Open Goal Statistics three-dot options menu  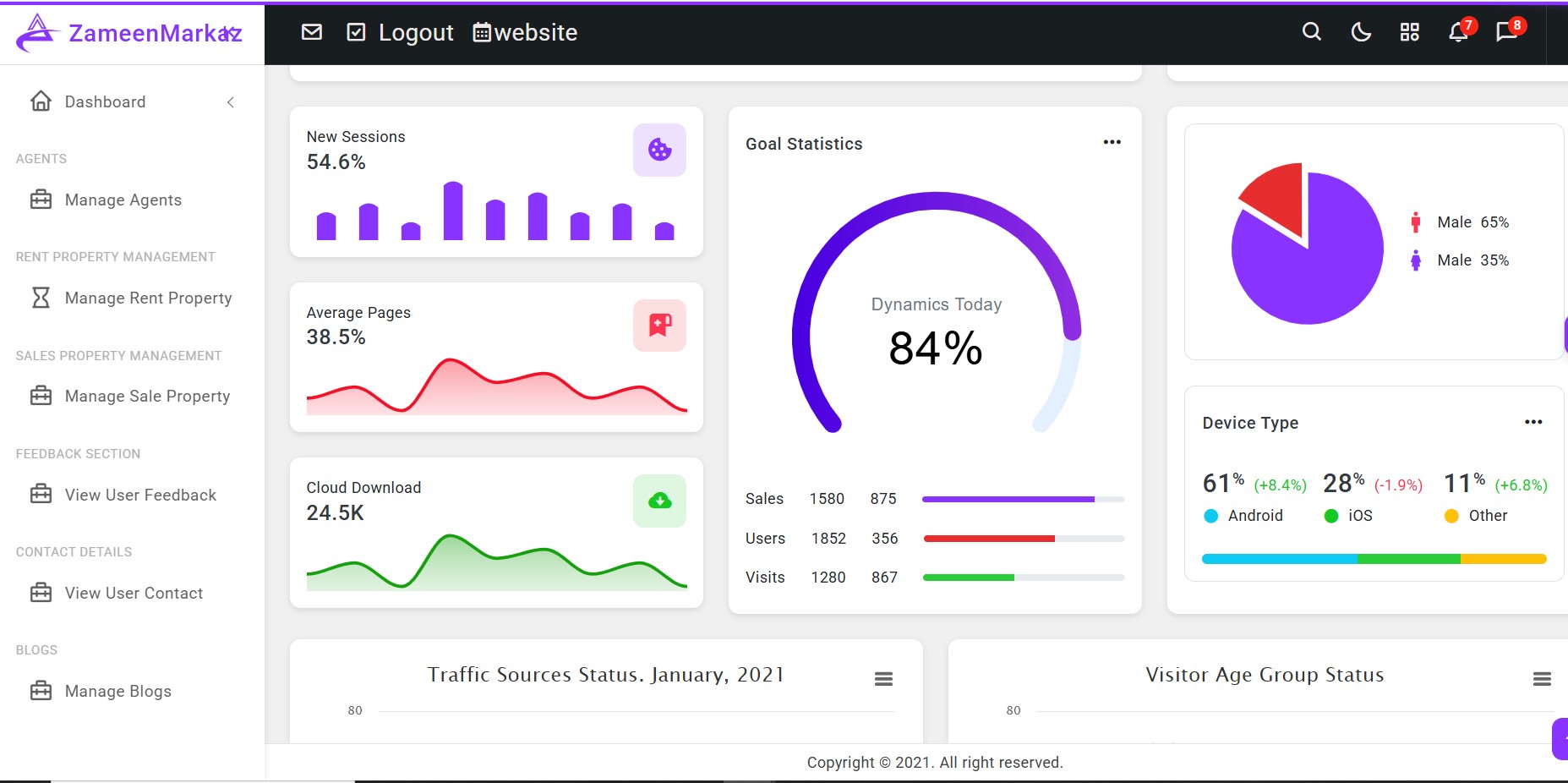[1112, 142]
